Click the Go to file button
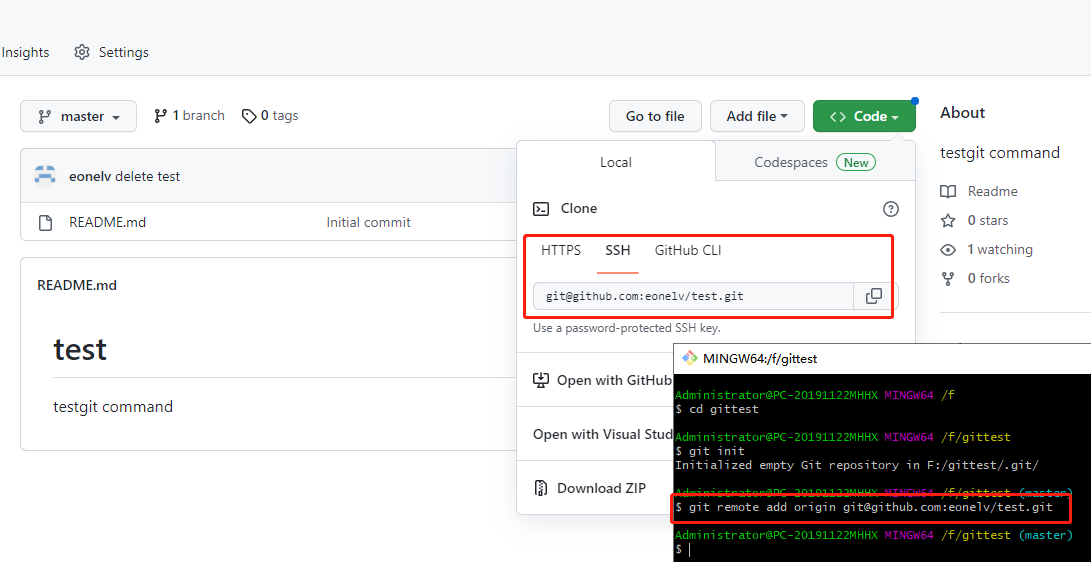 [x=655, y=116]
